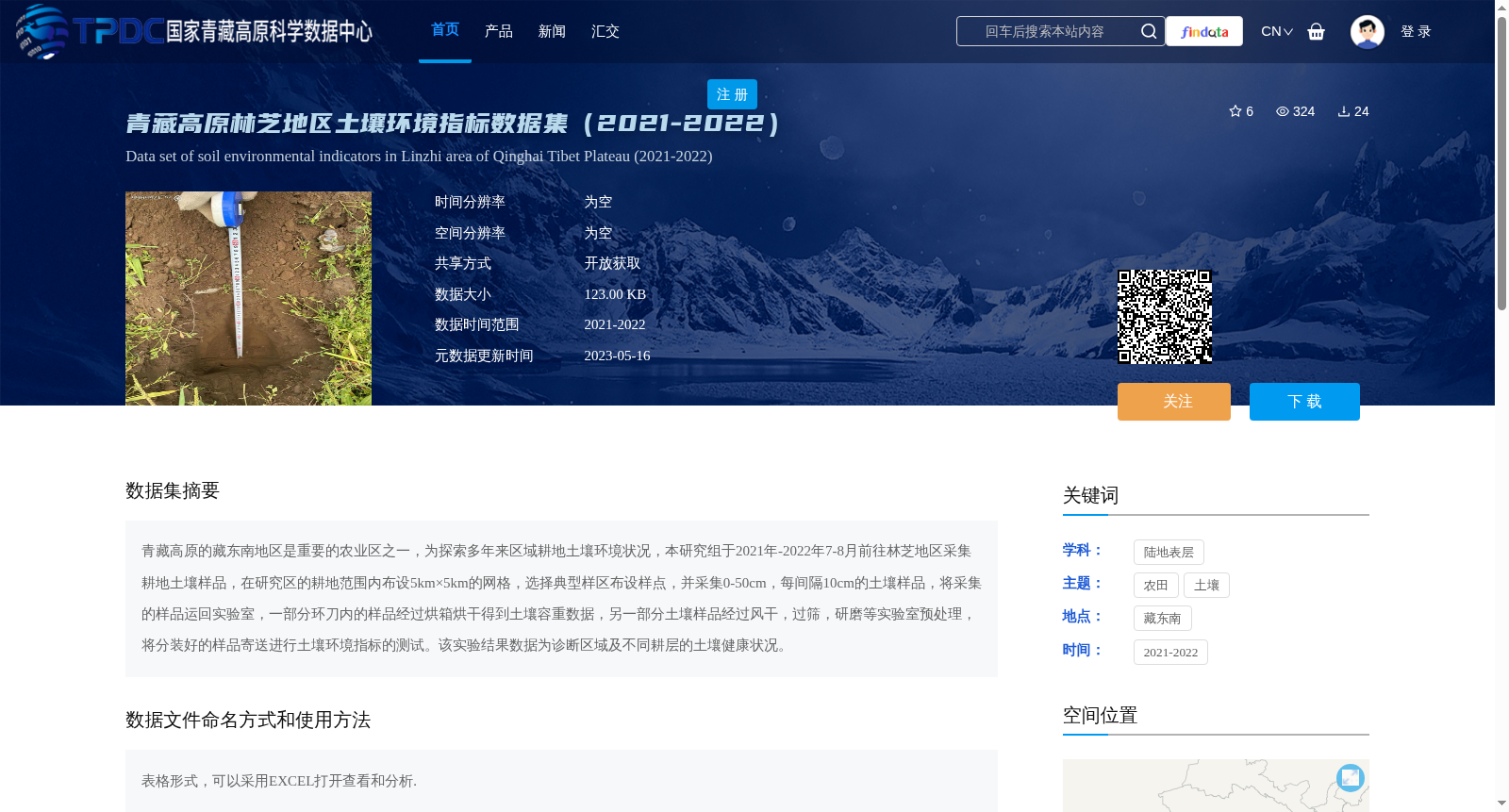Screen dimensions: 1509x812
Task: Select the 2021-2022 time tag
Action: click(x=1170, y=653)
